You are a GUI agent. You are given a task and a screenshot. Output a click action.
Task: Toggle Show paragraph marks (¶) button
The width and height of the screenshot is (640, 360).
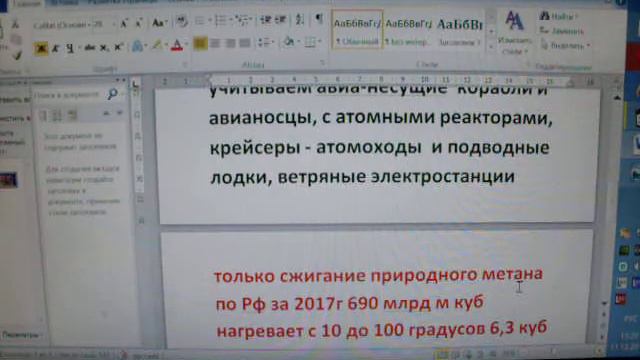point(318,19)
